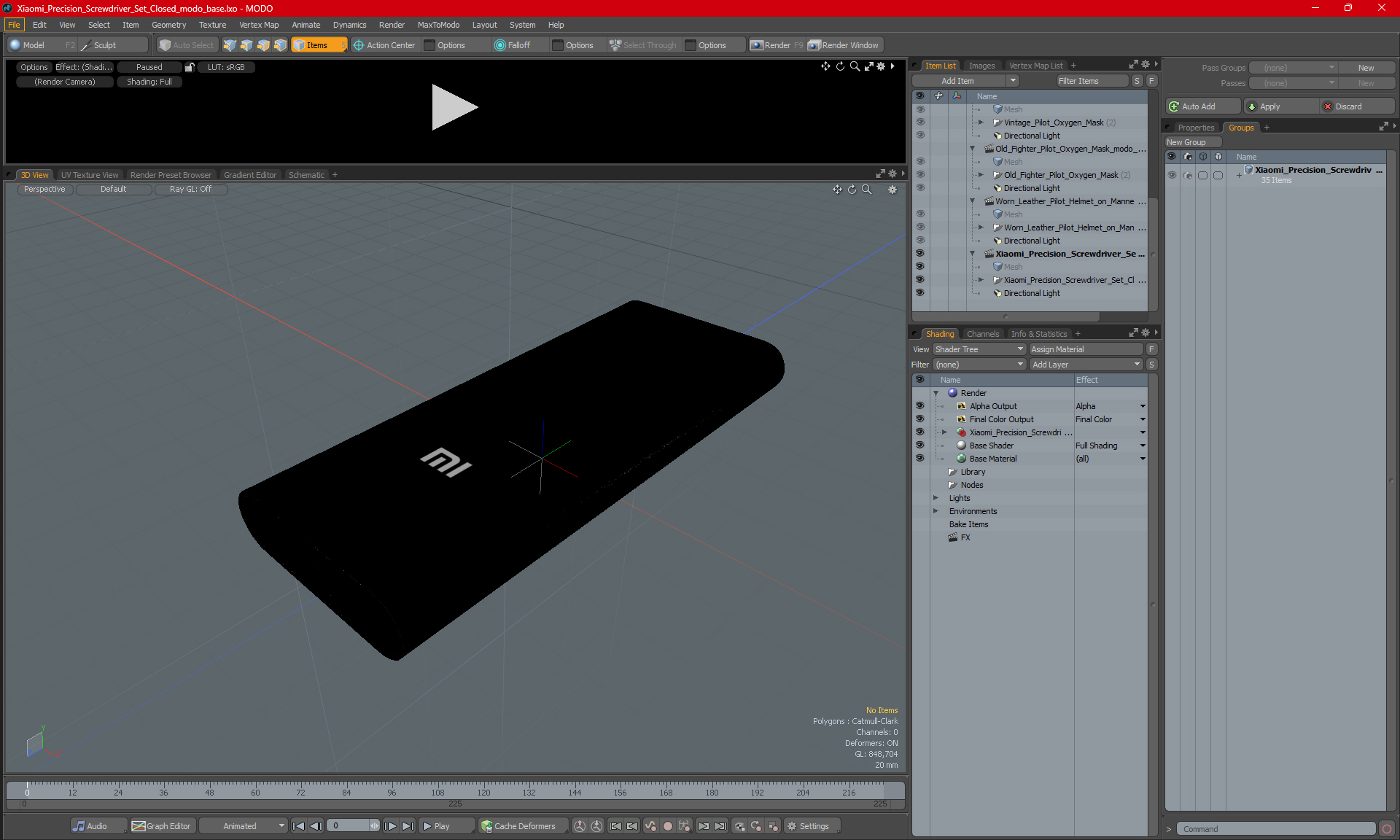Click the Action Center crosshair icon
Viewport: 1400px width, 840px height.
tap(358, 45)
